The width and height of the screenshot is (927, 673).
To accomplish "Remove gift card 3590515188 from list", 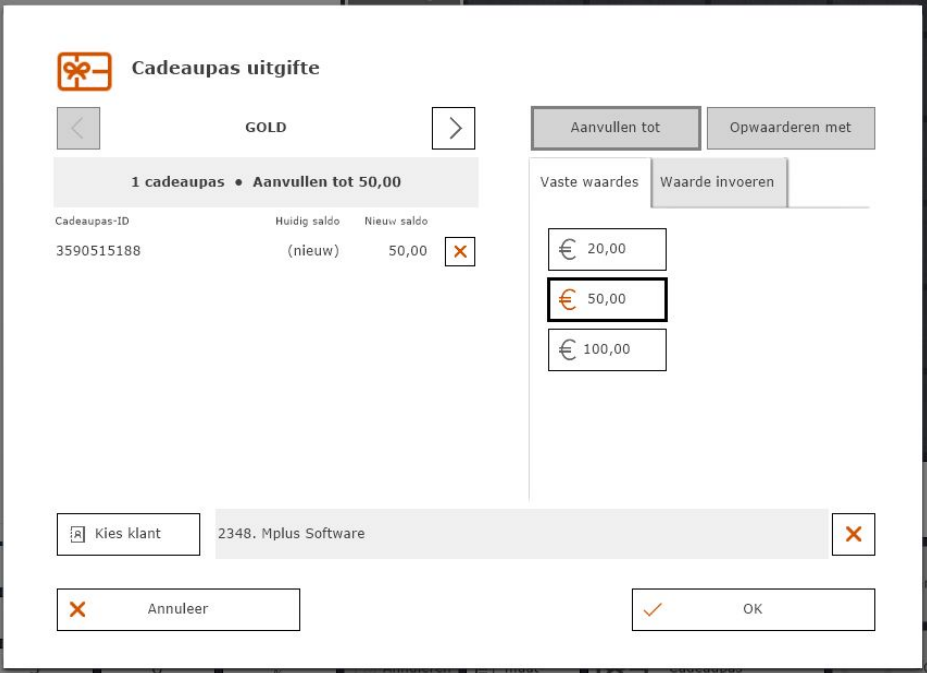I will [459, 252].
